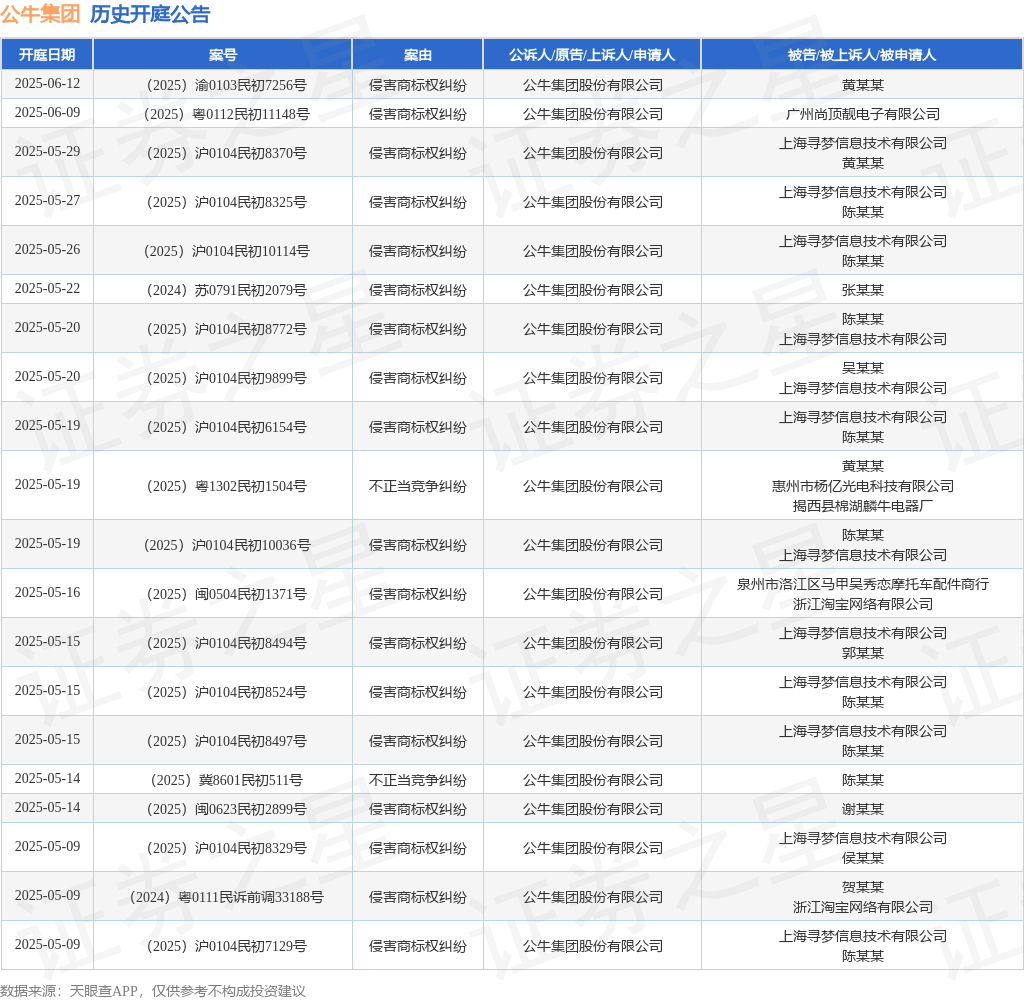Click case number "沪0104民初8325号"

tap(251, 202)
